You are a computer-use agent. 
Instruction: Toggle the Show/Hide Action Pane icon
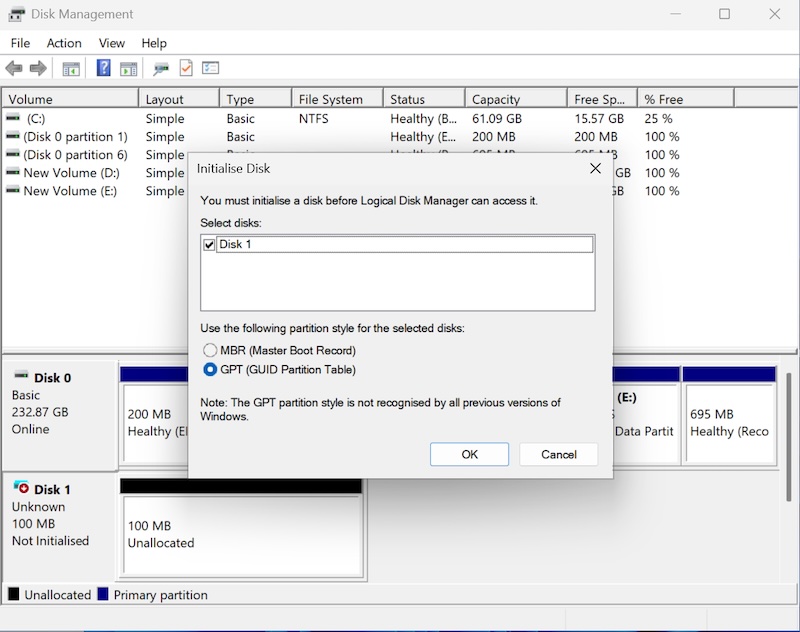pos(129,68)
